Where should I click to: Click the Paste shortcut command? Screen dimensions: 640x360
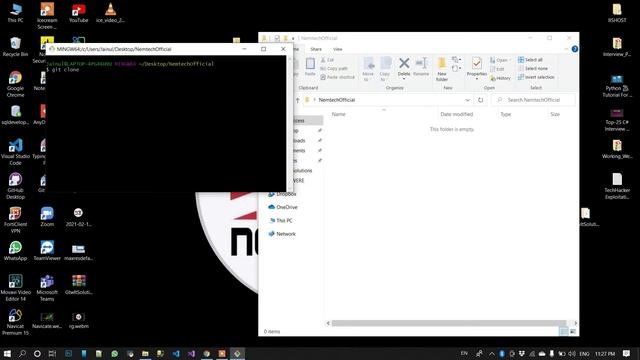(337, 77)
